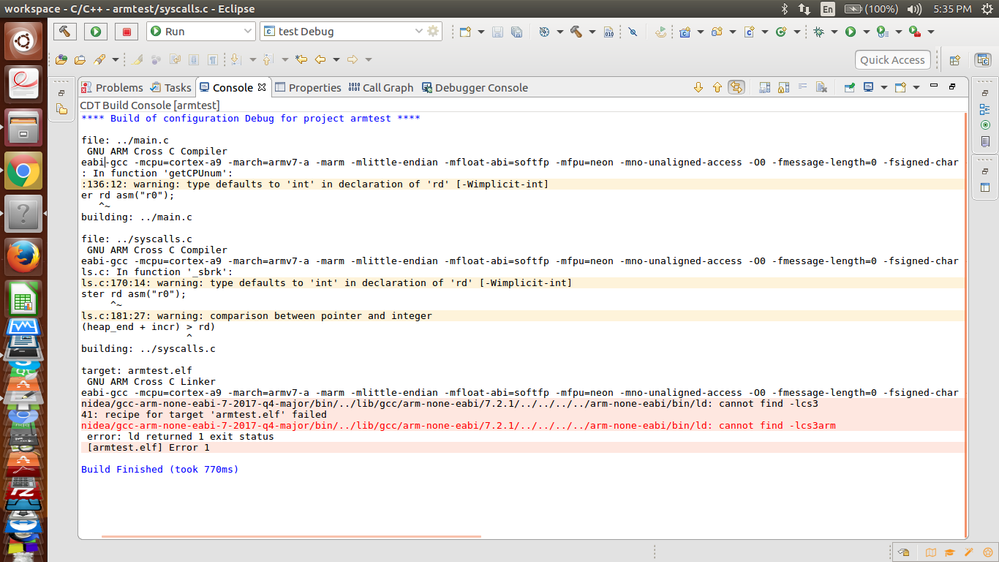
Task: Switch to the Tasks tab
Action: 171,87
